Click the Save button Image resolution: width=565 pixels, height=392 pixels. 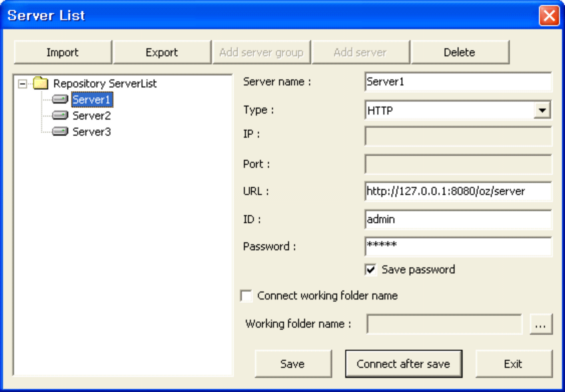(x=293, y=364)
